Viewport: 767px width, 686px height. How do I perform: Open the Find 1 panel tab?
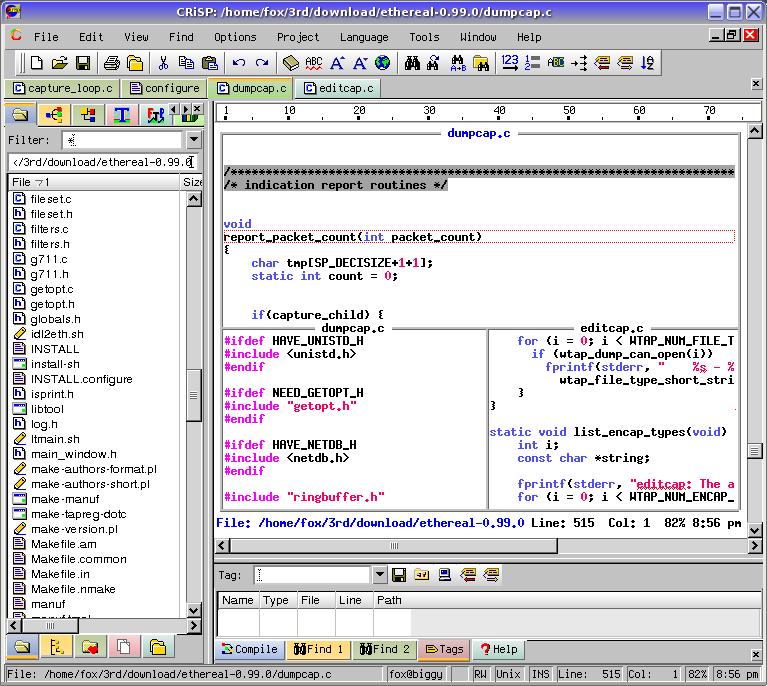click(x=318, y=649)
